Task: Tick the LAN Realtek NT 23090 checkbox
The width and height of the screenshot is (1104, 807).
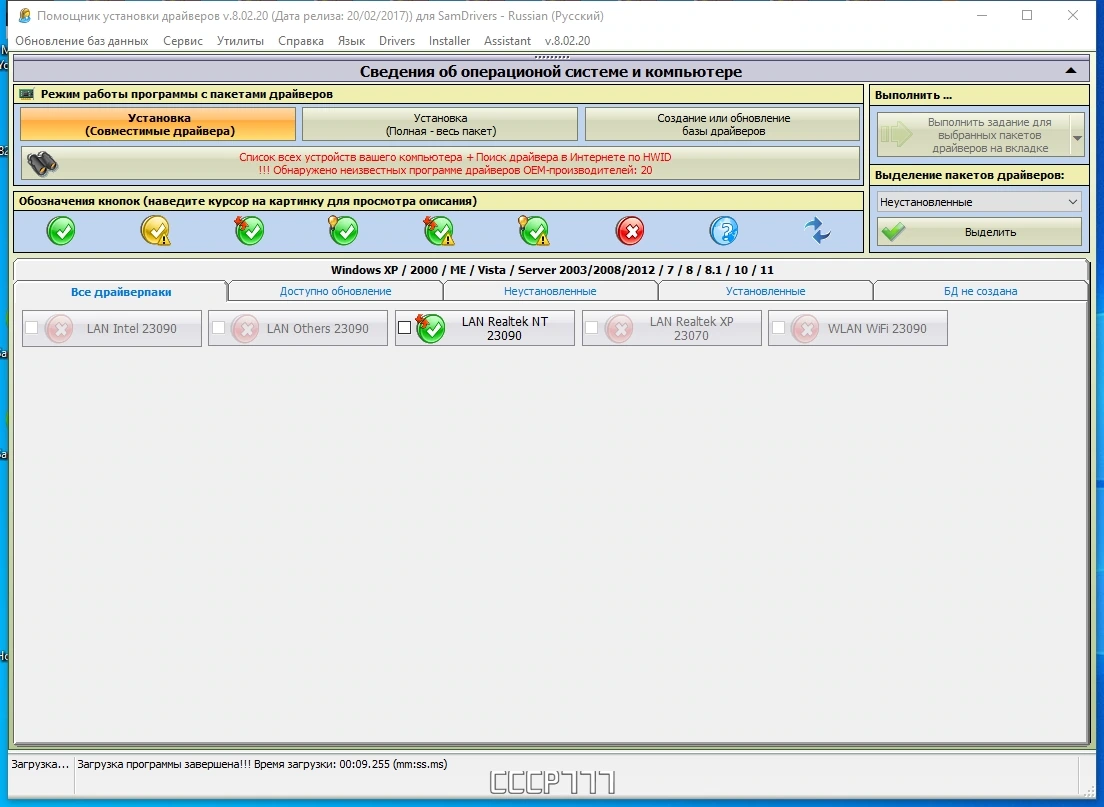Action: click(405, 327)
